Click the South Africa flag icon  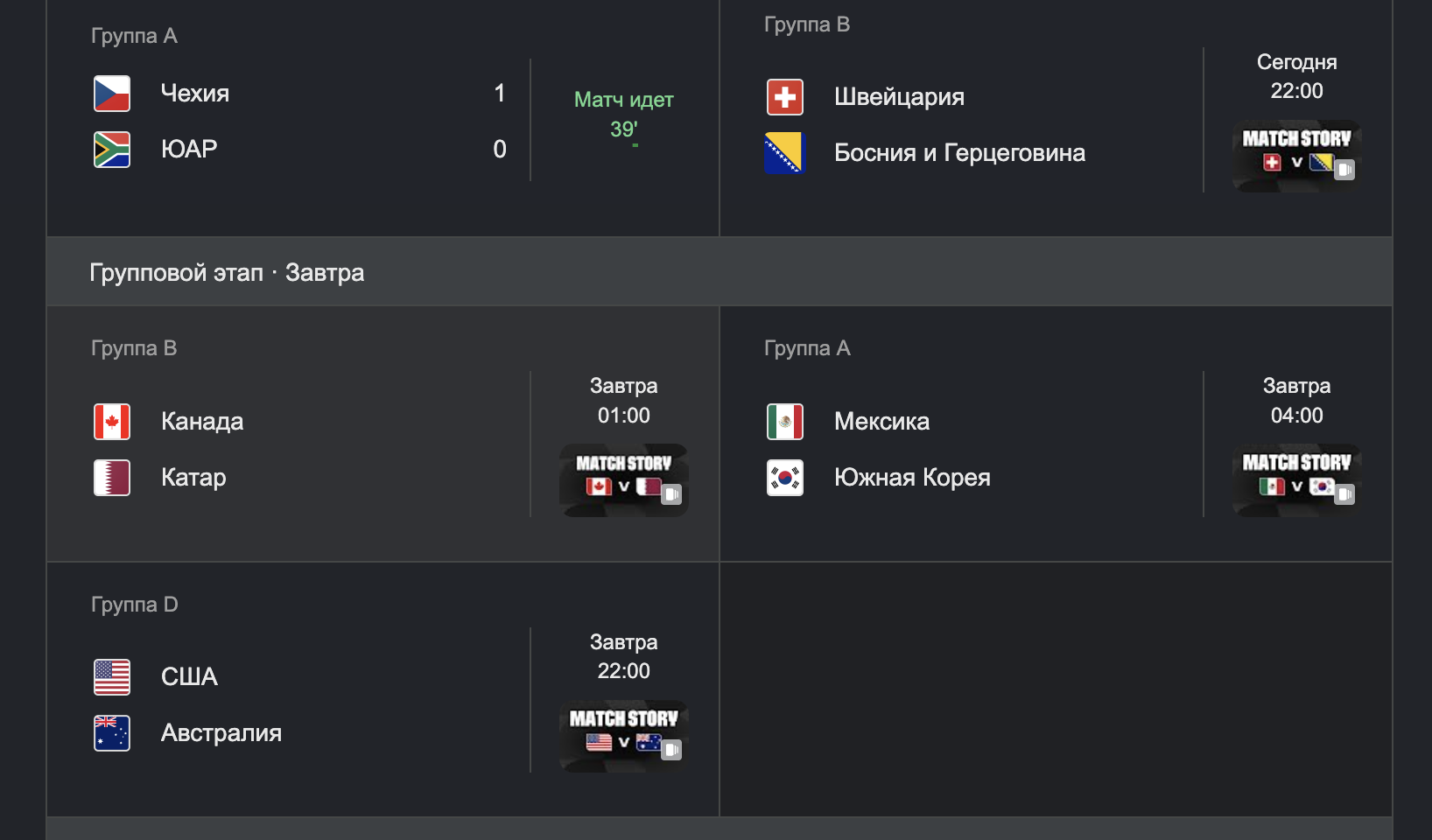click(112, 150)
